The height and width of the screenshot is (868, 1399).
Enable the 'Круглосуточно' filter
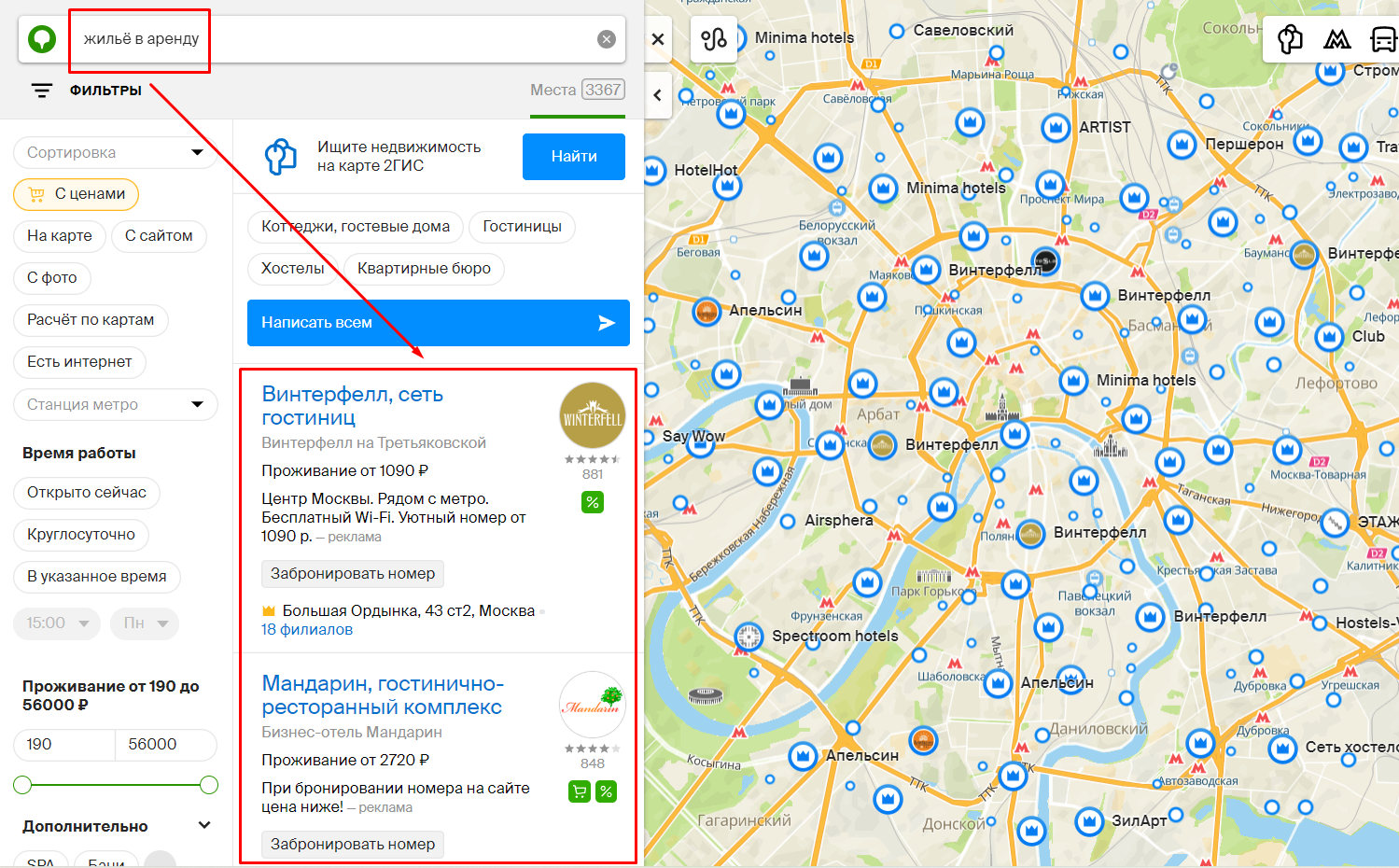(81, 535)
